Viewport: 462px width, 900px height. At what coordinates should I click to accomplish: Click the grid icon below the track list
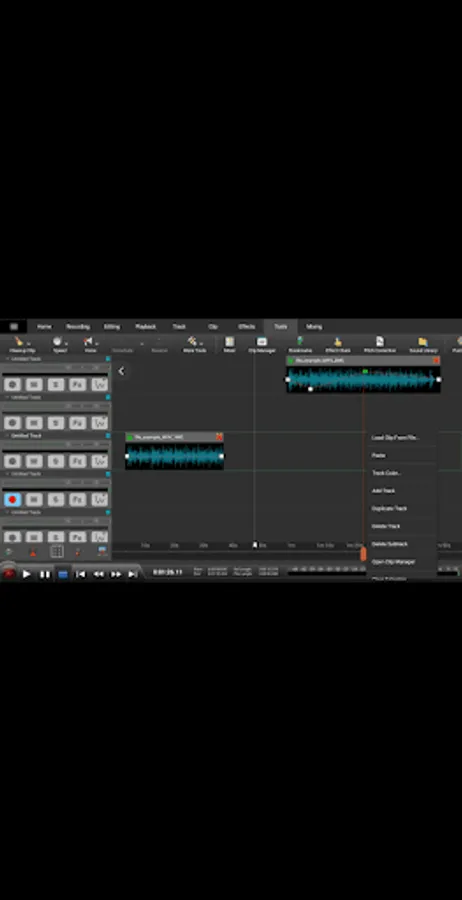click(x=57, y=552)
